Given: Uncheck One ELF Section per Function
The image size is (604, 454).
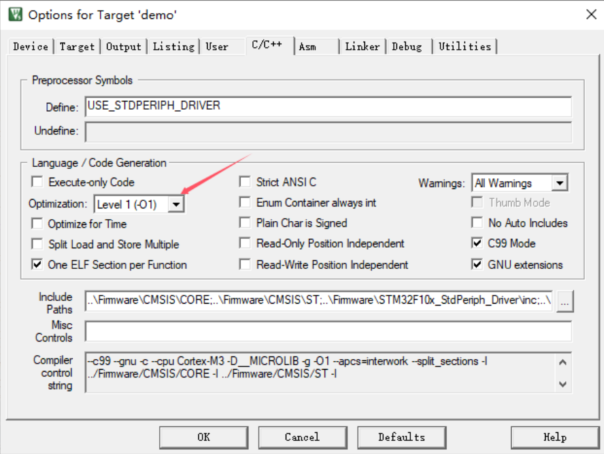Looking at the screenshot, I should click(39, 265).
